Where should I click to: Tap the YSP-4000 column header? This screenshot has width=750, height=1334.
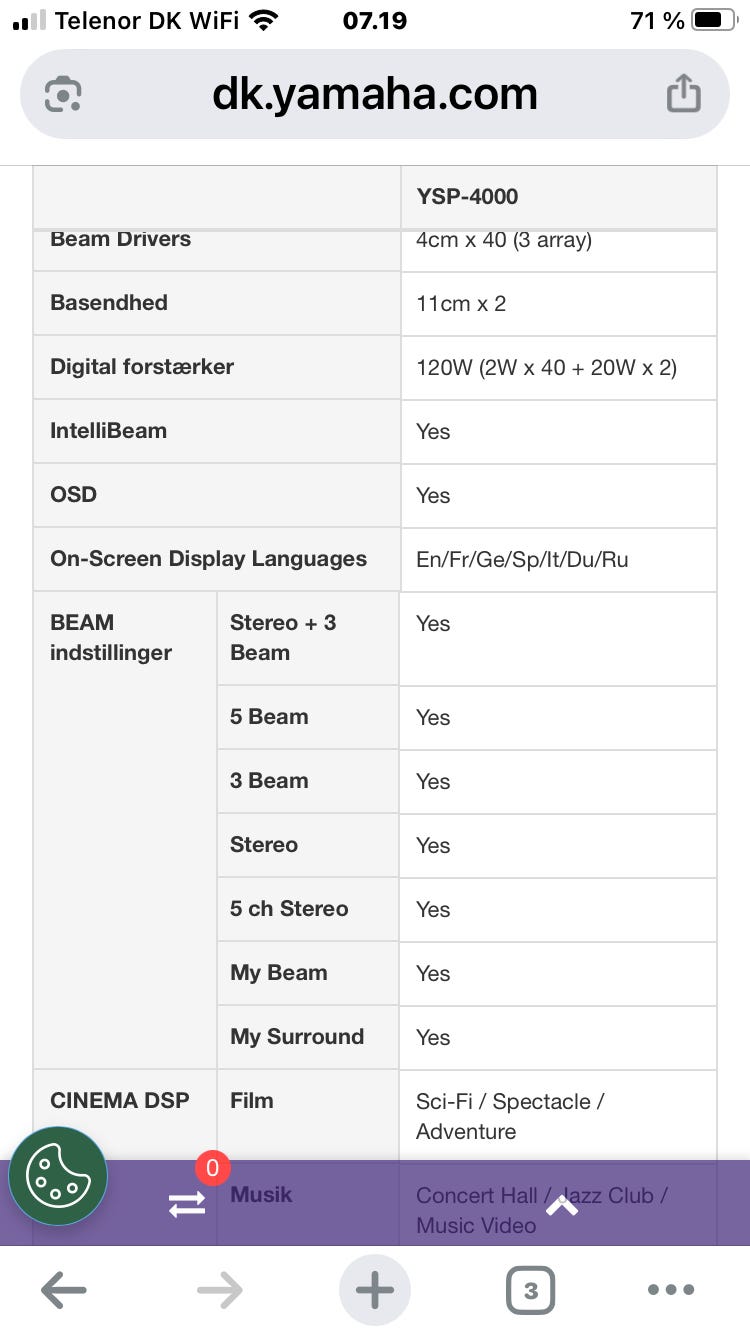point(467,196)
